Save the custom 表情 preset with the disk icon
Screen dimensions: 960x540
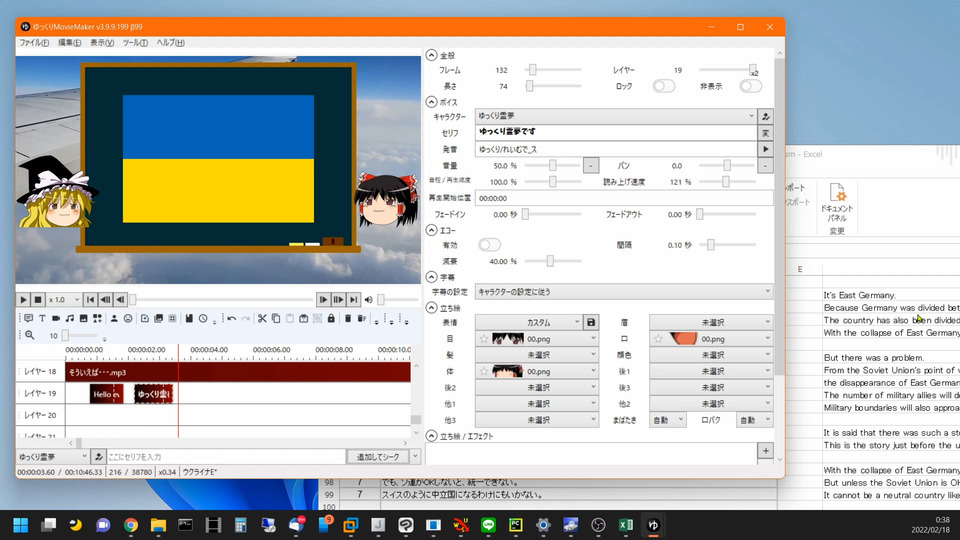point(591,322)
